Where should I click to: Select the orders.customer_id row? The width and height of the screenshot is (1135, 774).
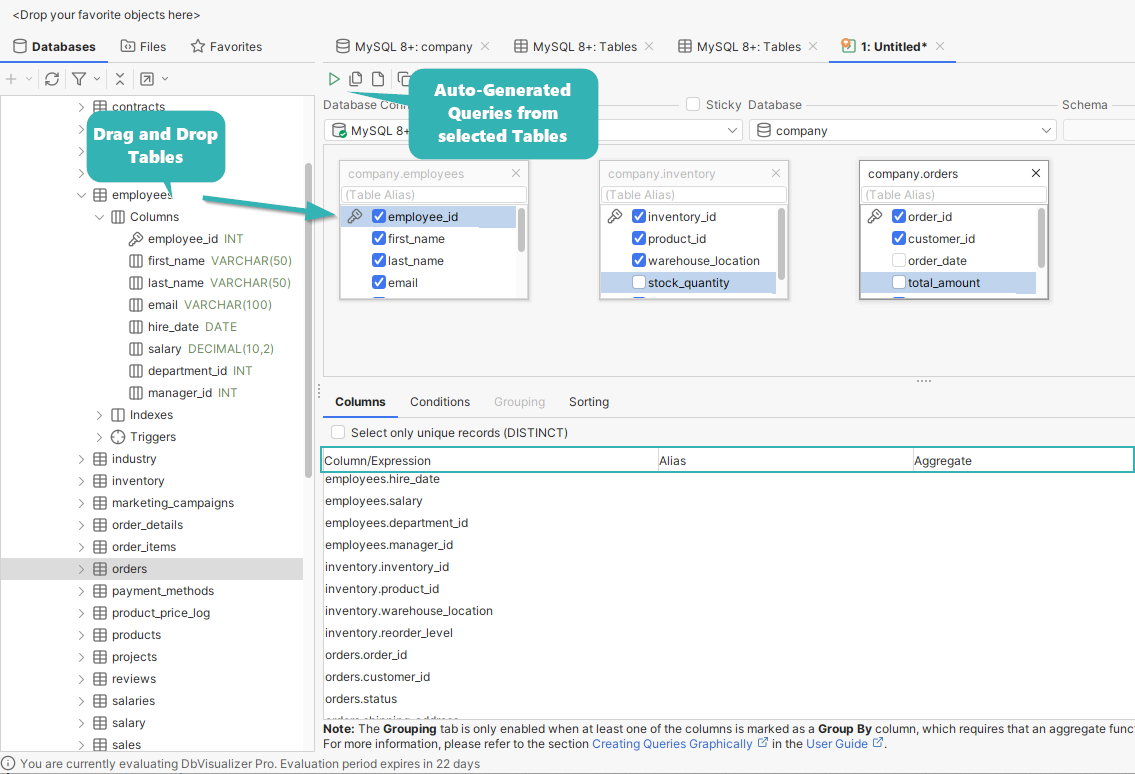pos(728,677)
